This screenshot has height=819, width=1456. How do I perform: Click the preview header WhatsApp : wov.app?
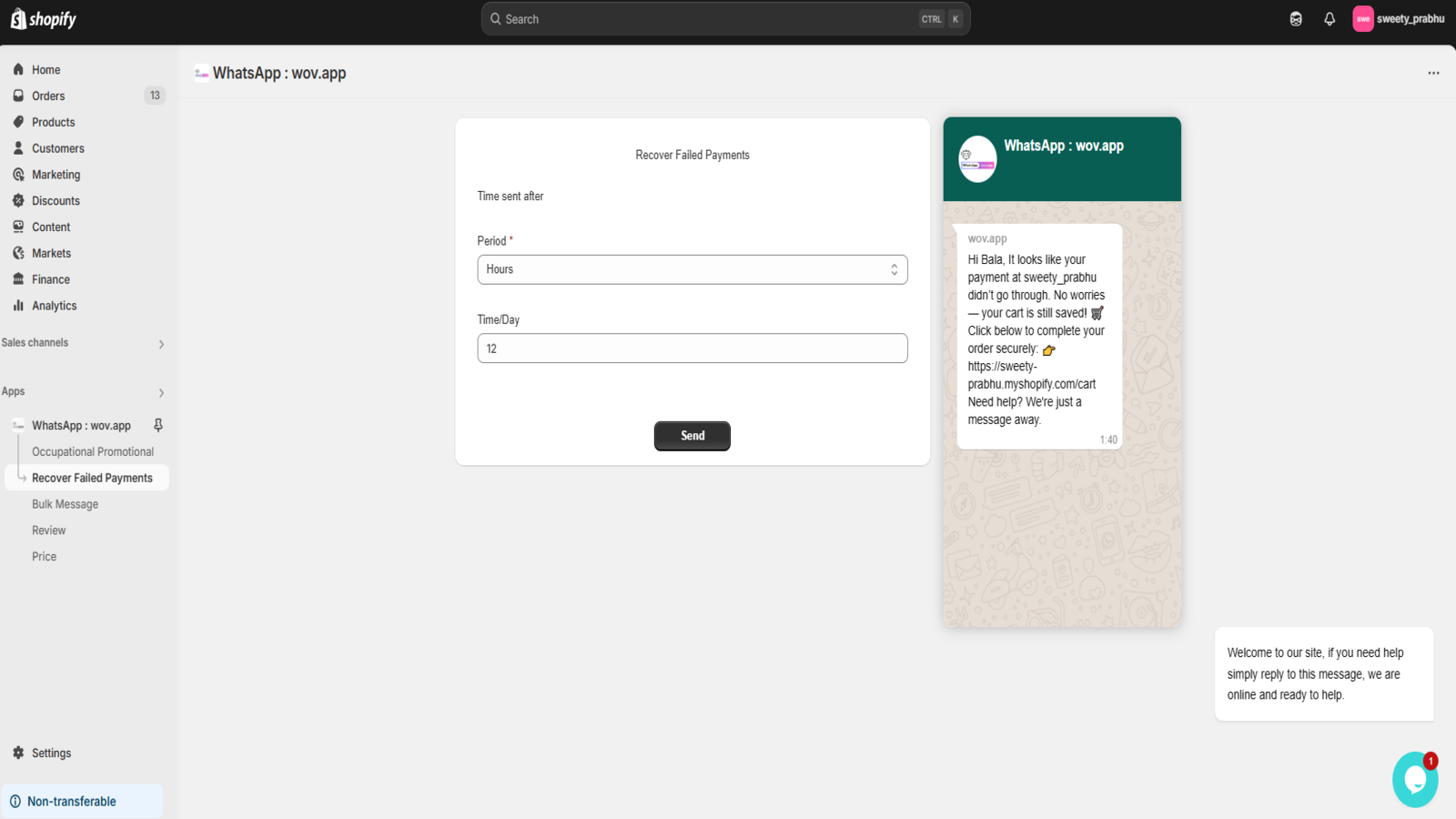point(1064,146)
